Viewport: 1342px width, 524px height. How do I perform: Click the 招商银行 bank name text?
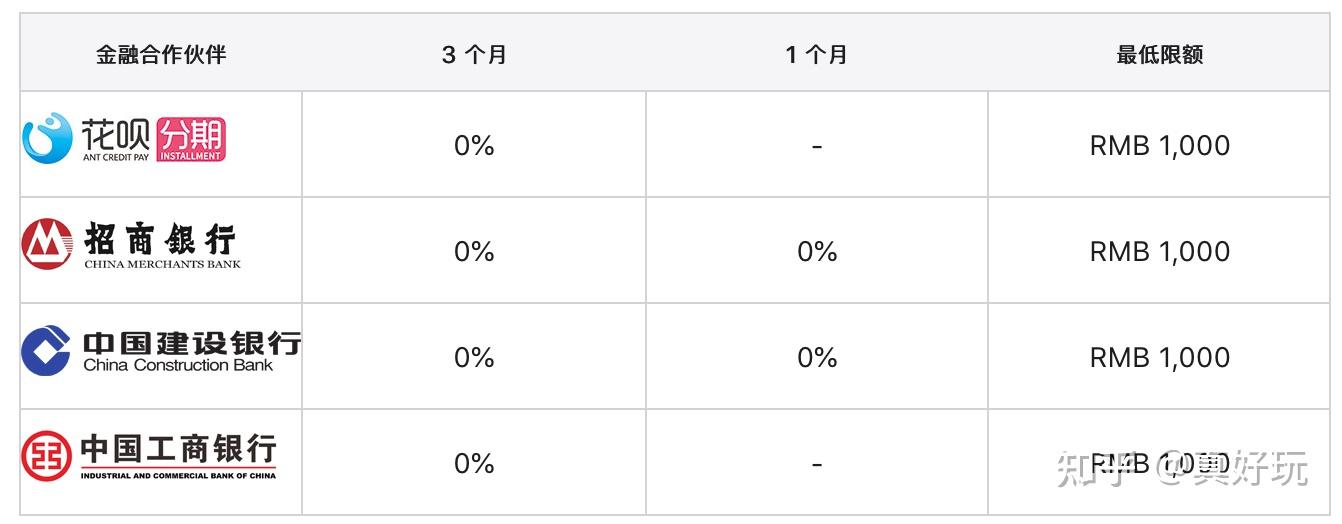[160, 240]
